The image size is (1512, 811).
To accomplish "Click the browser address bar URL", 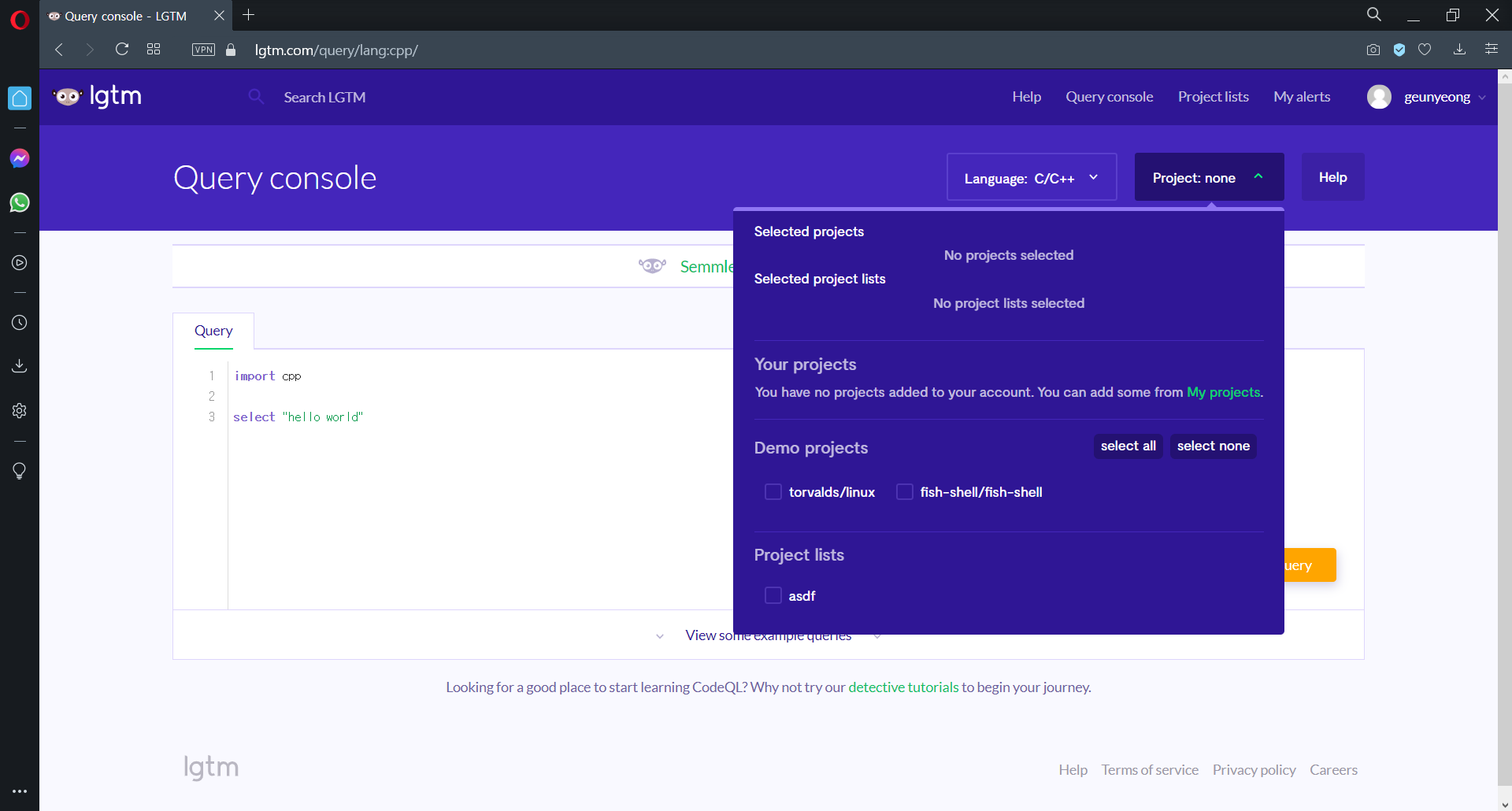I will 336,50.
